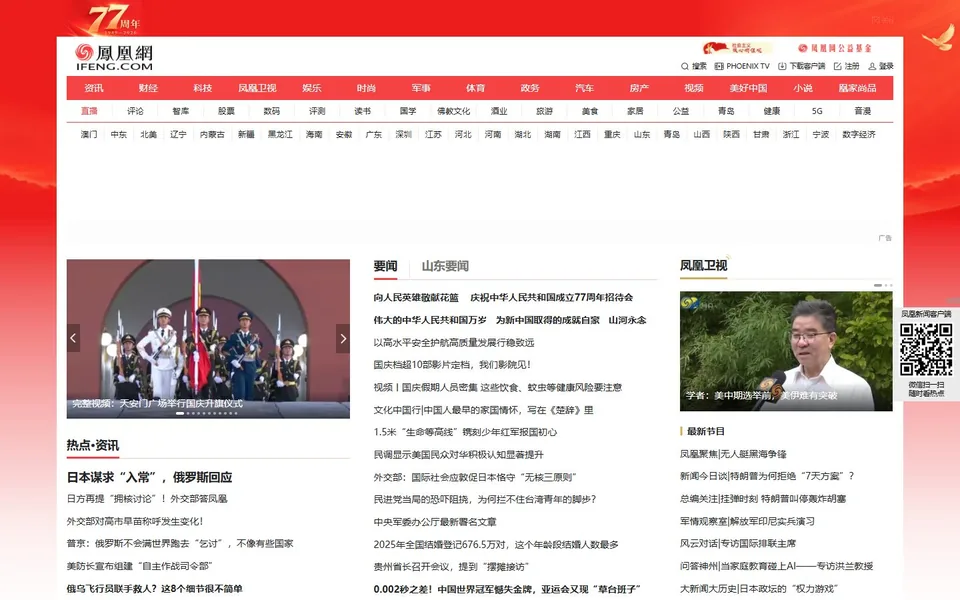Click 直播 in secondary navigation
The width and height of the screenshot is (960, 600).
[89, 111]
